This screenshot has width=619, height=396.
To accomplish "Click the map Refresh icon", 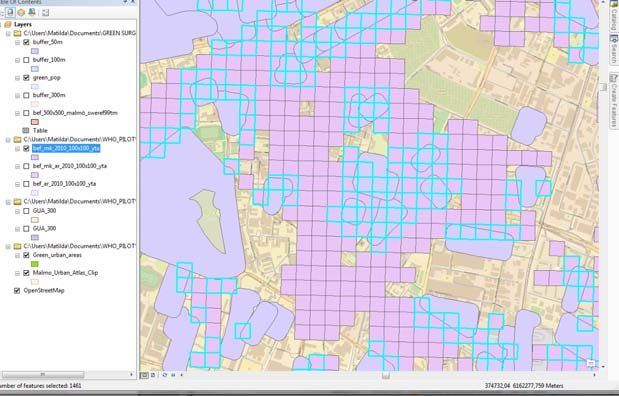I will 164,375.
